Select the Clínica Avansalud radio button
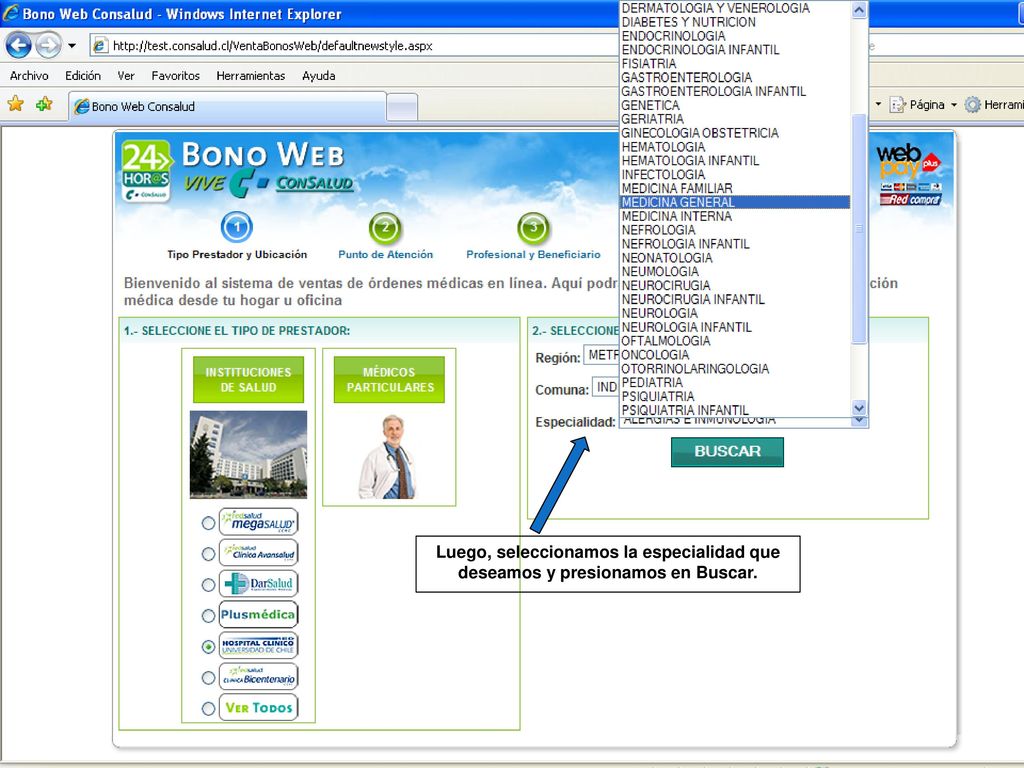This screenshot has height=768, width=1024. click(x=208, y=554)
